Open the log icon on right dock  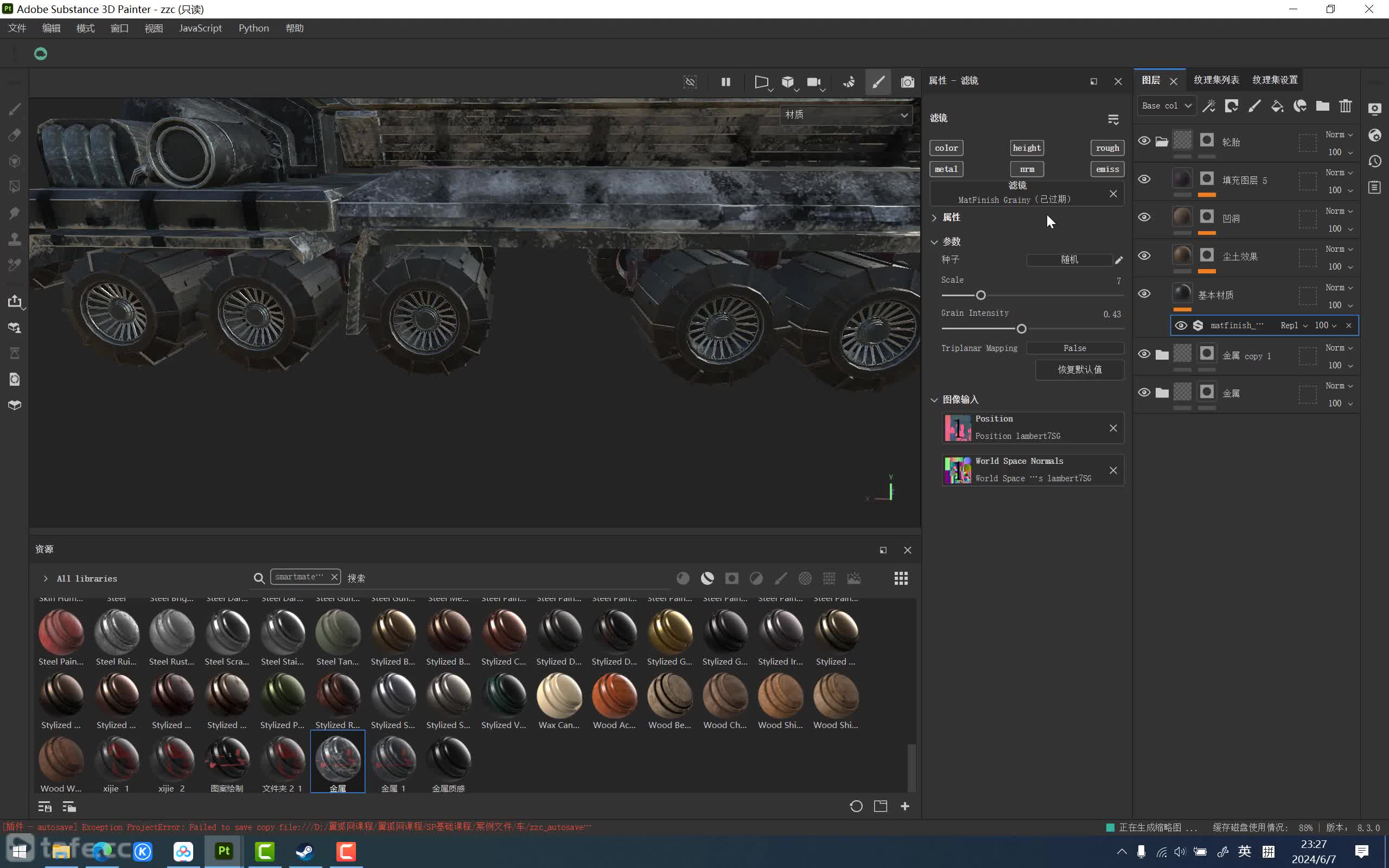point(1375,187)
